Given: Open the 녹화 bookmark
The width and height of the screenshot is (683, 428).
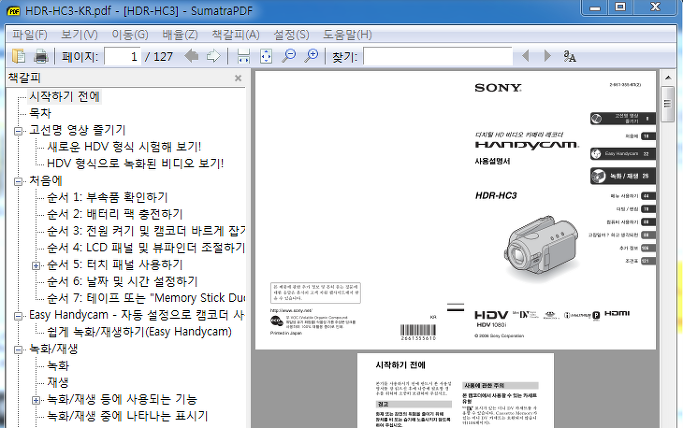Looking at the screenshot, I should click(x=58, y=366).
